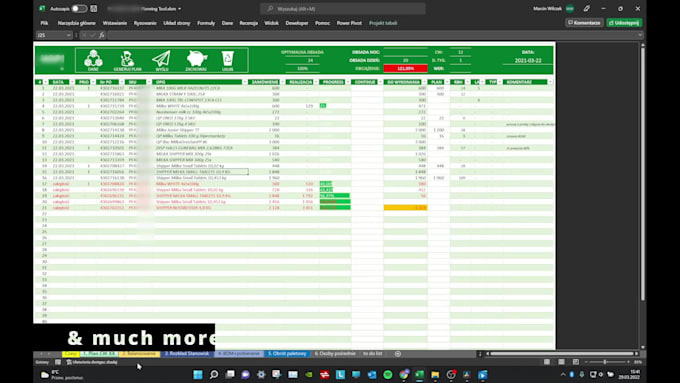Screen dimensions: 680x383
Task: Click the macro record icon in status bar
Action: pyautogui.click(x=58, y=362)
